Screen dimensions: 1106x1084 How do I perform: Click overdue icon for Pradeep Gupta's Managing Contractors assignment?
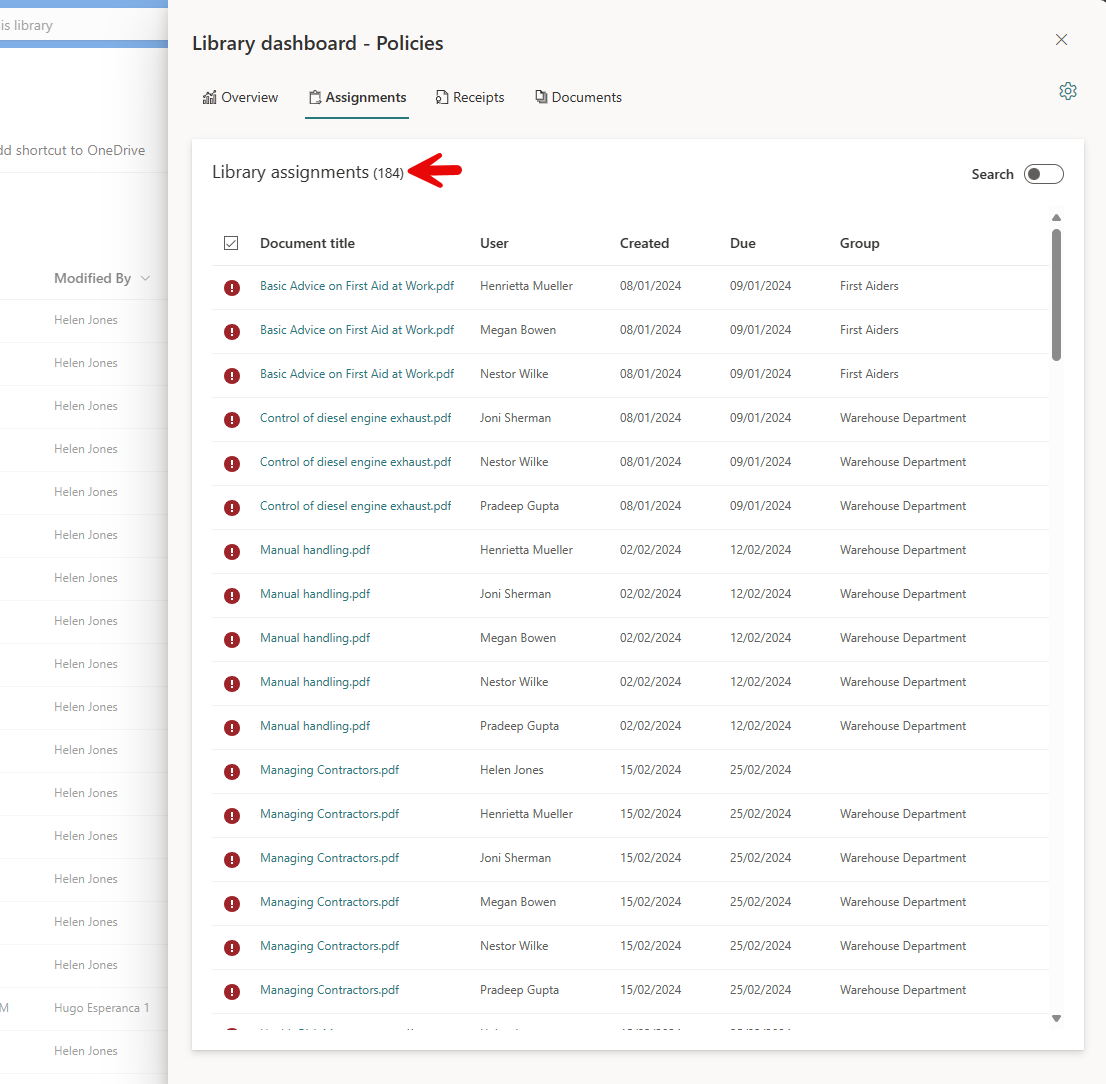231,992
